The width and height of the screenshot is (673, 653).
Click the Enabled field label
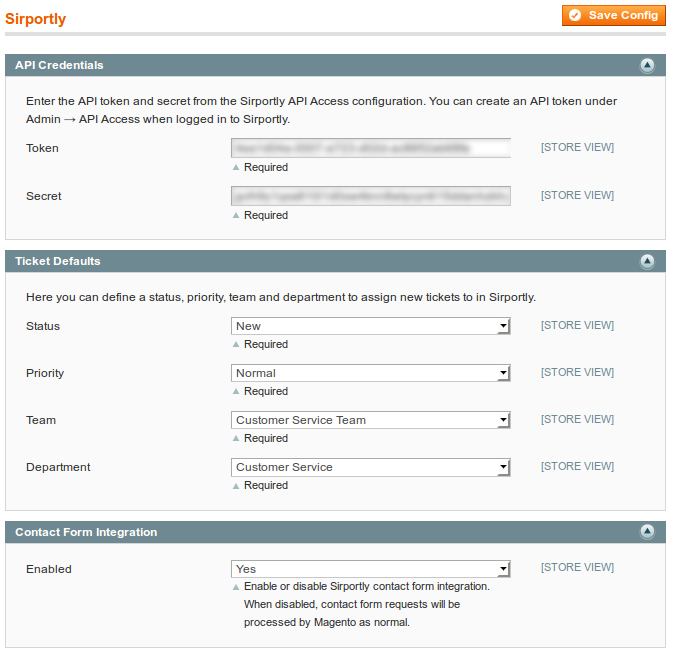(x=49, y=569)
